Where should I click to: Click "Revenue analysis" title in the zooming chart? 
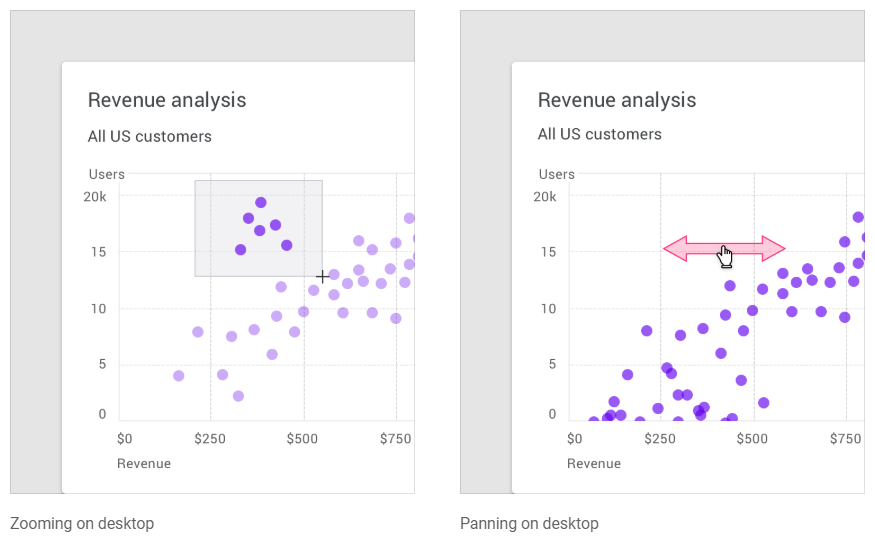pyautogui.click(x=167, y=100)
